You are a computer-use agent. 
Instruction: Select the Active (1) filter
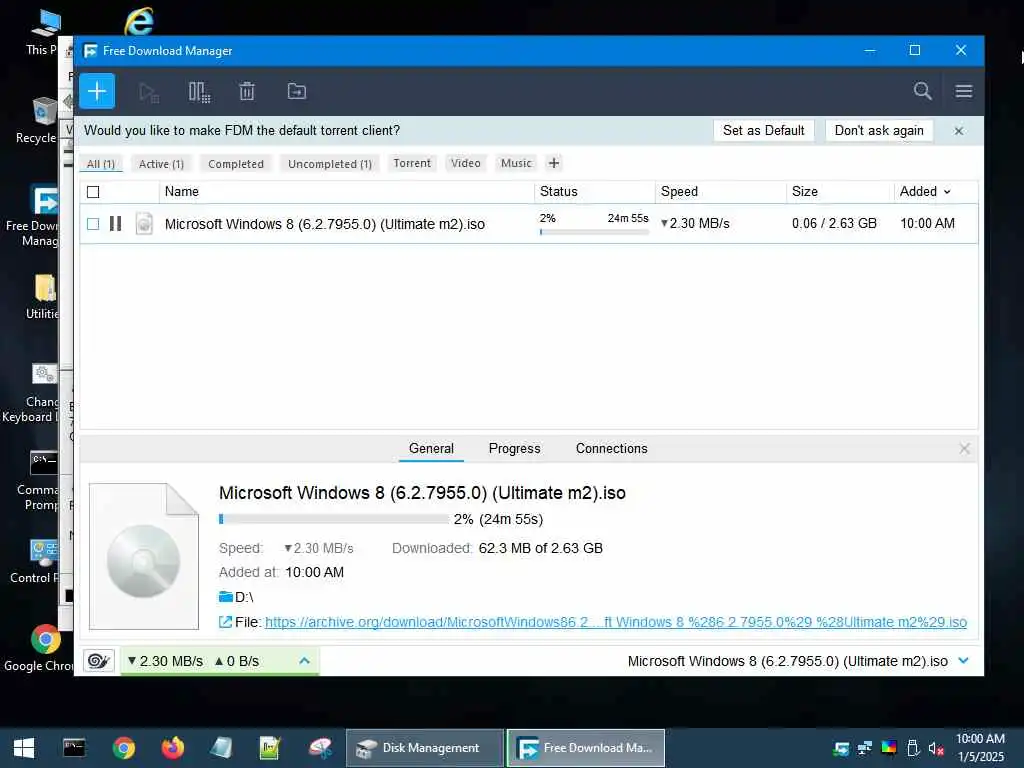(161, 164)
